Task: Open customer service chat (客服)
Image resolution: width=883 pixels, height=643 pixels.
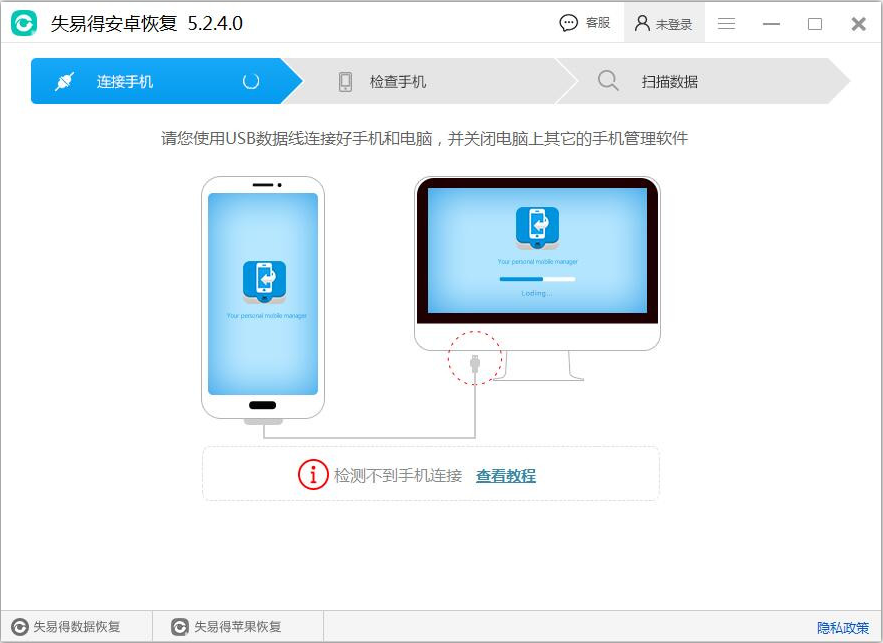Action: point(585,23)
